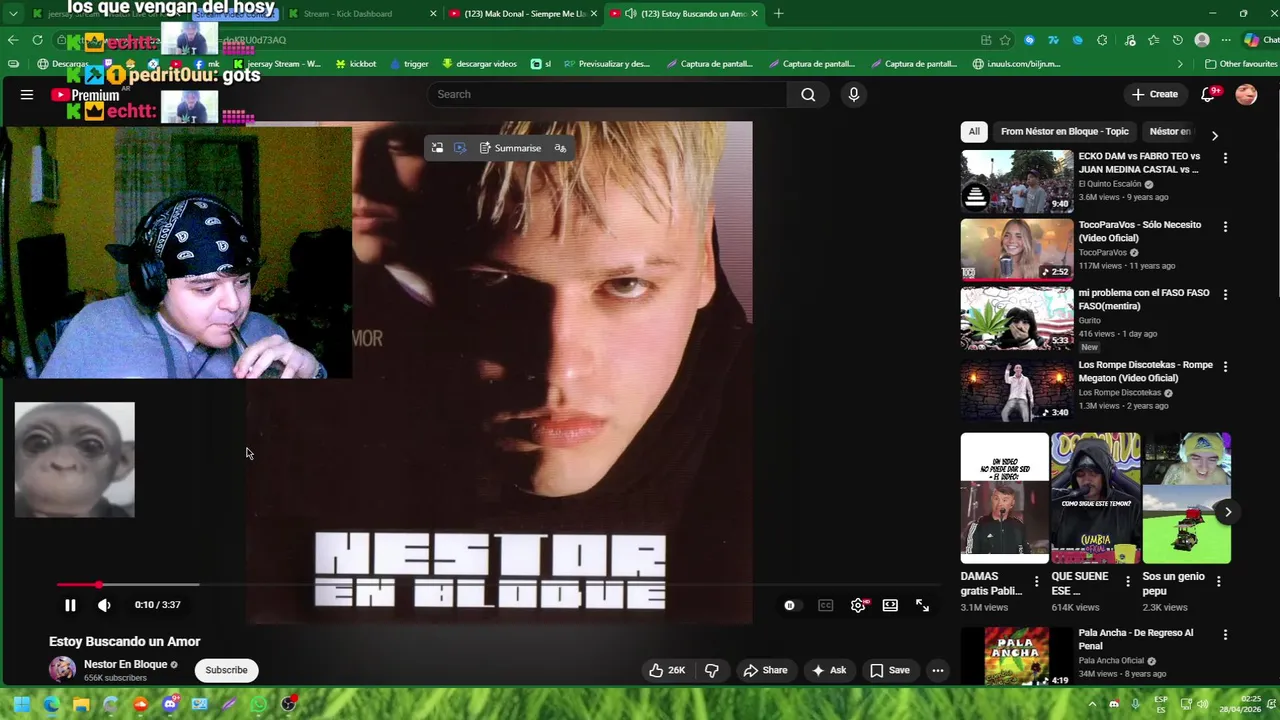Viewport: 1280px width, 720px height.
Task: Show next shorts with the right arrow
Action: (x=1227, y=512)
